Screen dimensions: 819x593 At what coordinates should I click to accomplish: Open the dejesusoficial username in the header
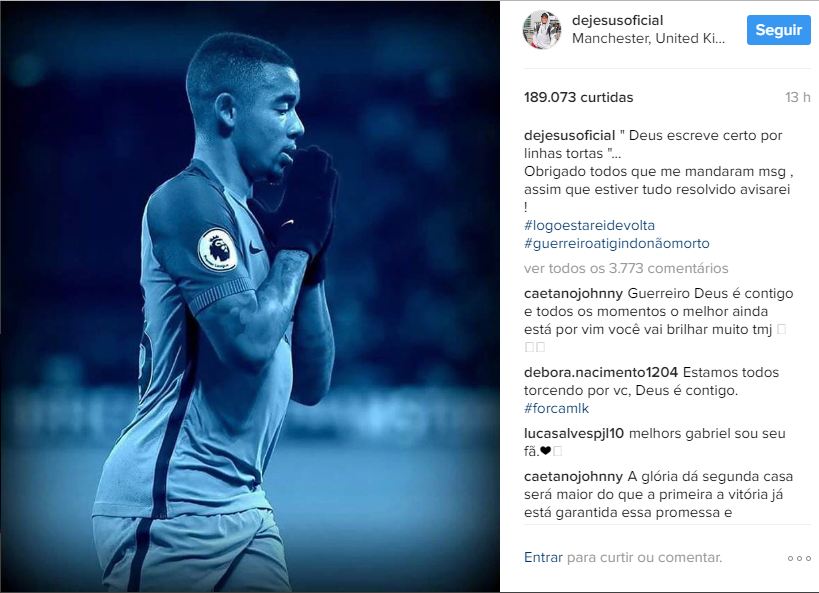point(617,20)
